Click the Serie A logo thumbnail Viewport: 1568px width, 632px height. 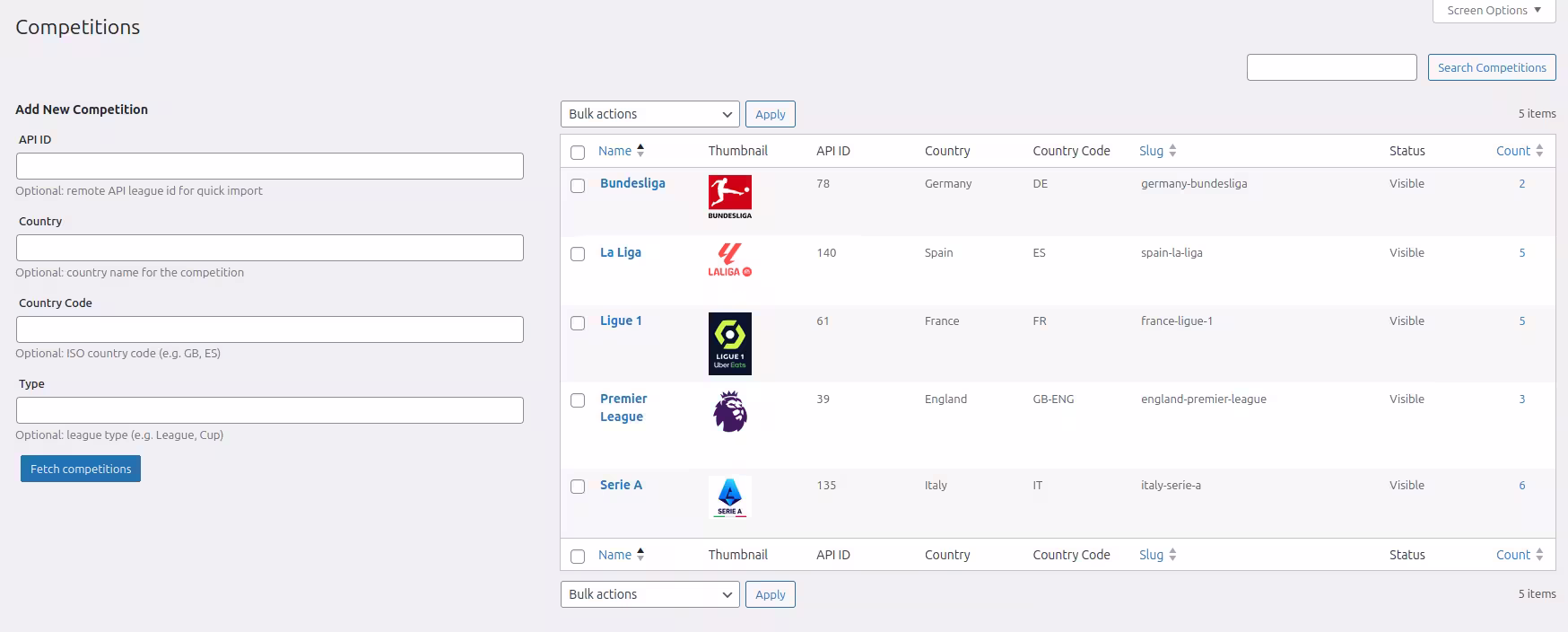point(729,497)
